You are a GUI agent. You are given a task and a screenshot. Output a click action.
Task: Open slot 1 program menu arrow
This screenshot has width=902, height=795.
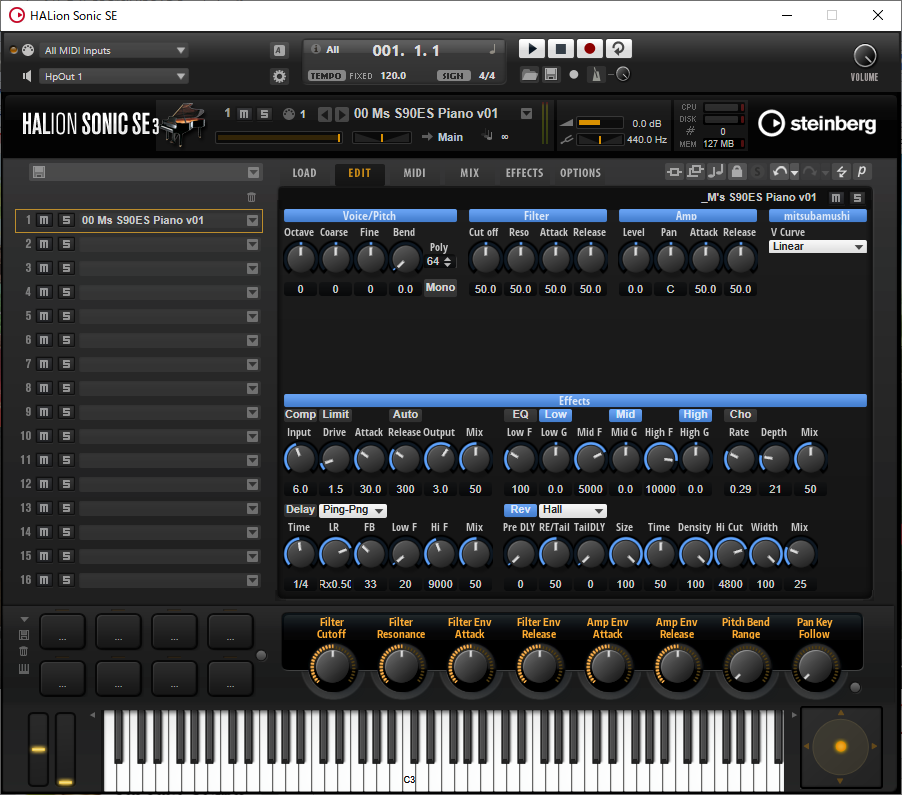(252, 220)
